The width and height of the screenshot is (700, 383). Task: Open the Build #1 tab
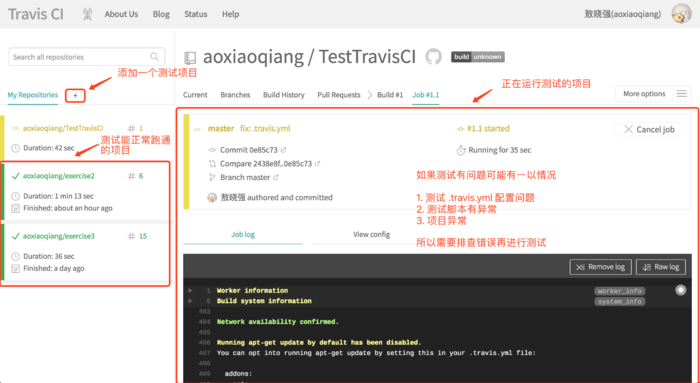[390, 95]
